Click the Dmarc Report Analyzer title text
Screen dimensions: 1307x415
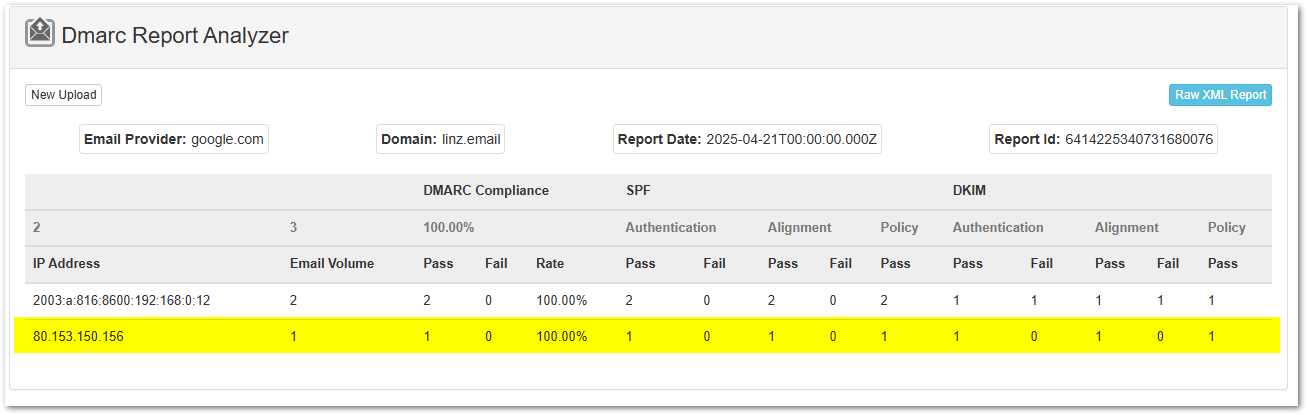point(175,36)
